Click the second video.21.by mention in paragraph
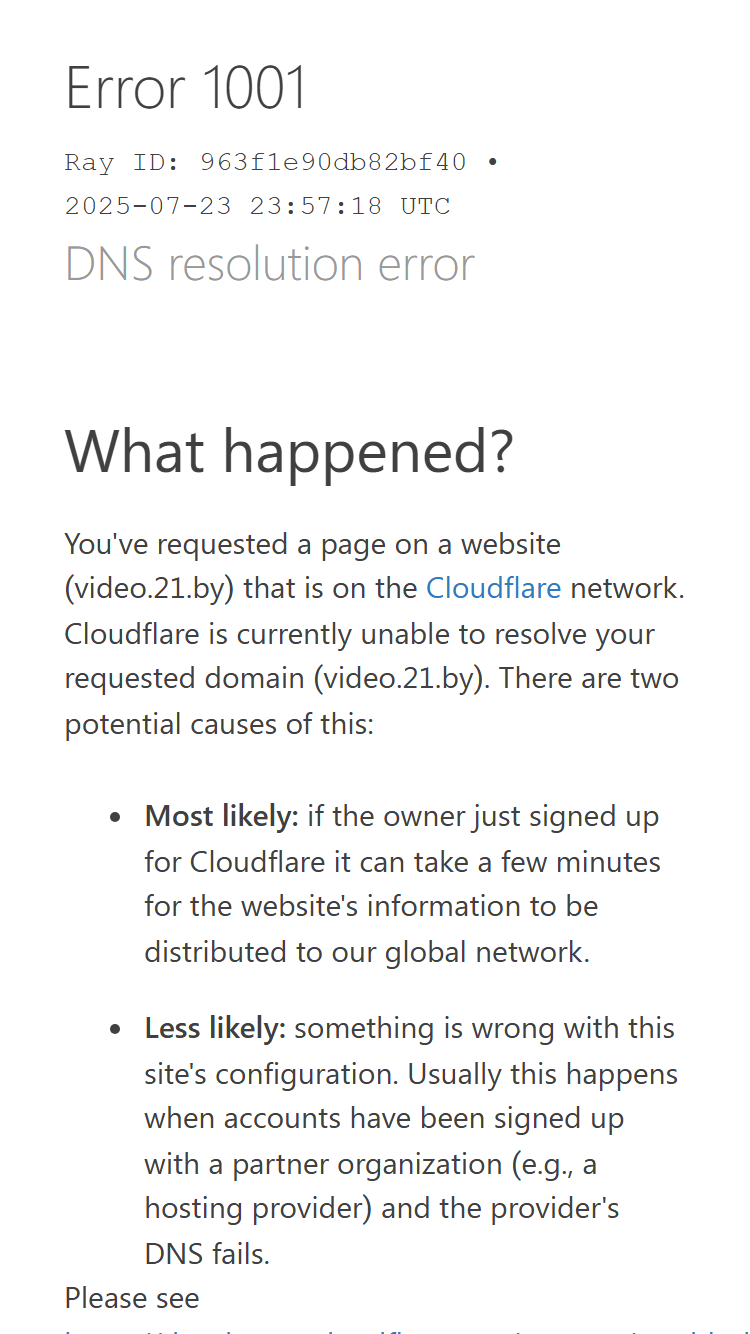 click(x=403, y=678)
